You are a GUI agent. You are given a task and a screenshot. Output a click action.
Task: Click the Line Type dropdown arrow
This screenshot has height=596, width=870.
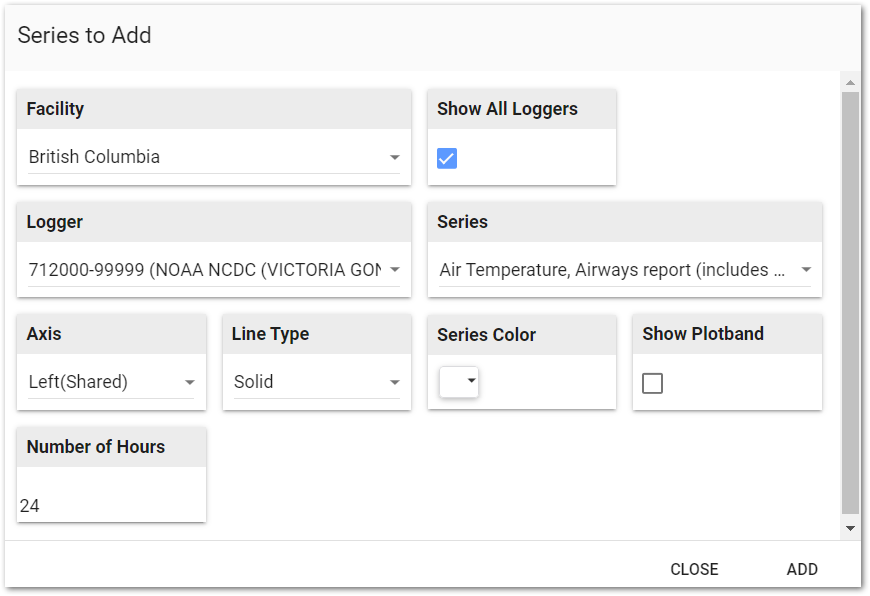(x=395, y=382)
